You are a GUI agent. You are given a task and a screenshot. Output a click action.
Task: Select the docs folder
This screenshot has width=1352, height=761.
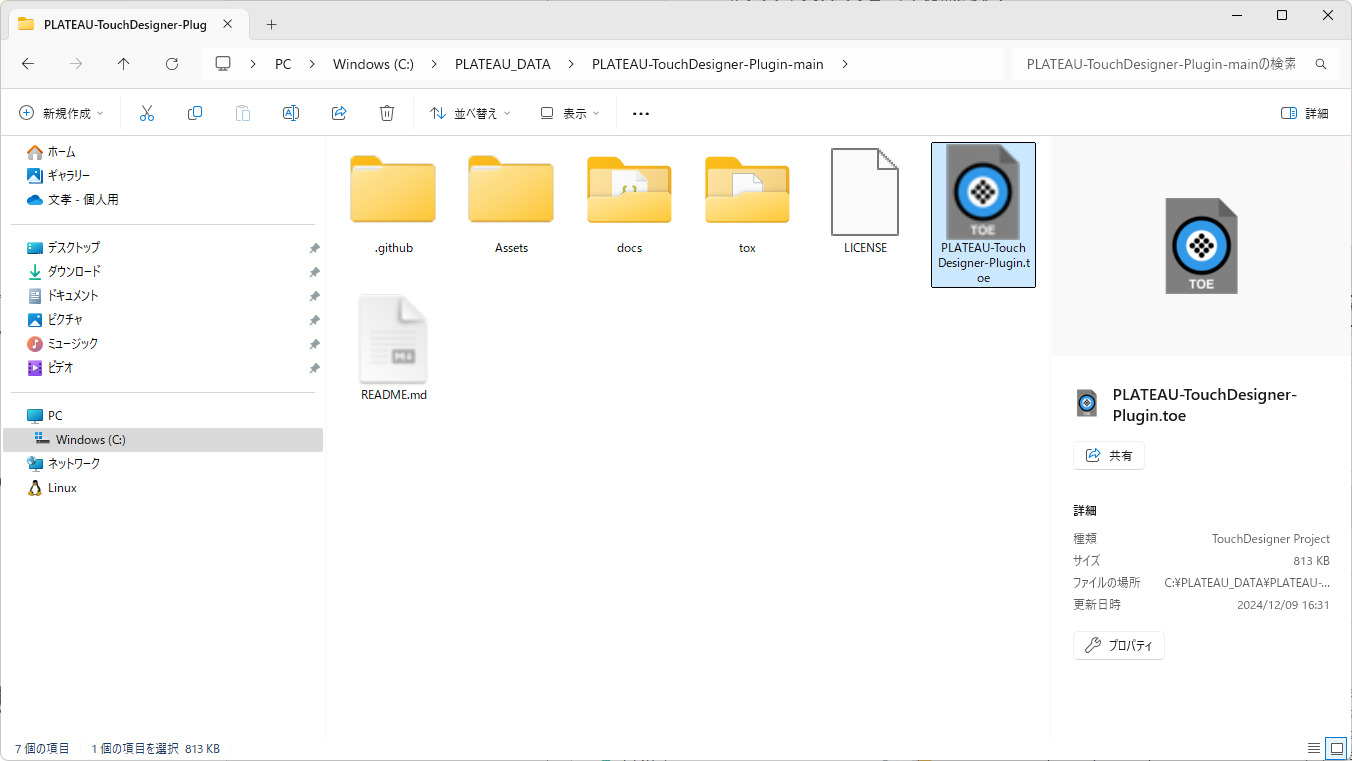[629, 203]
